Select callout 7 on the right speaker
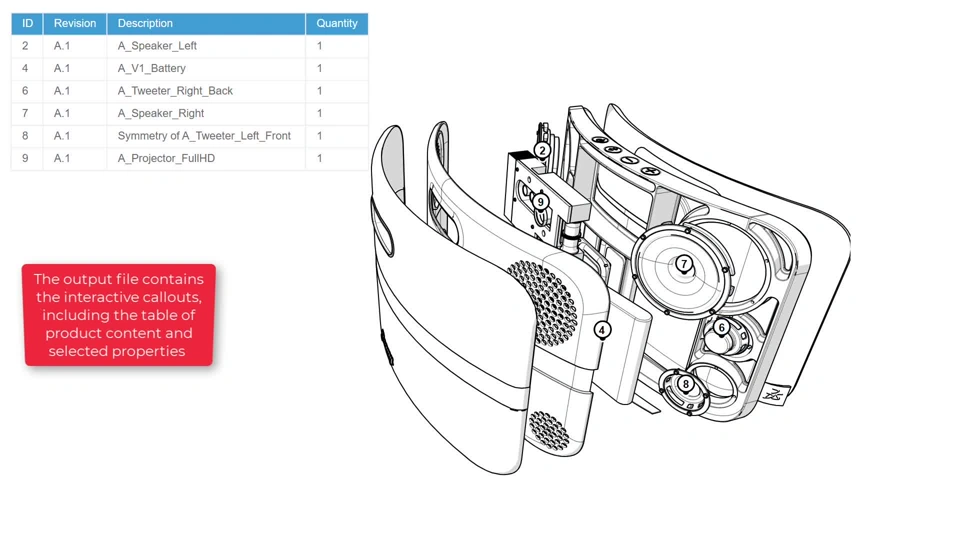This screenshot has height=540, width=960. click(684, 264)
